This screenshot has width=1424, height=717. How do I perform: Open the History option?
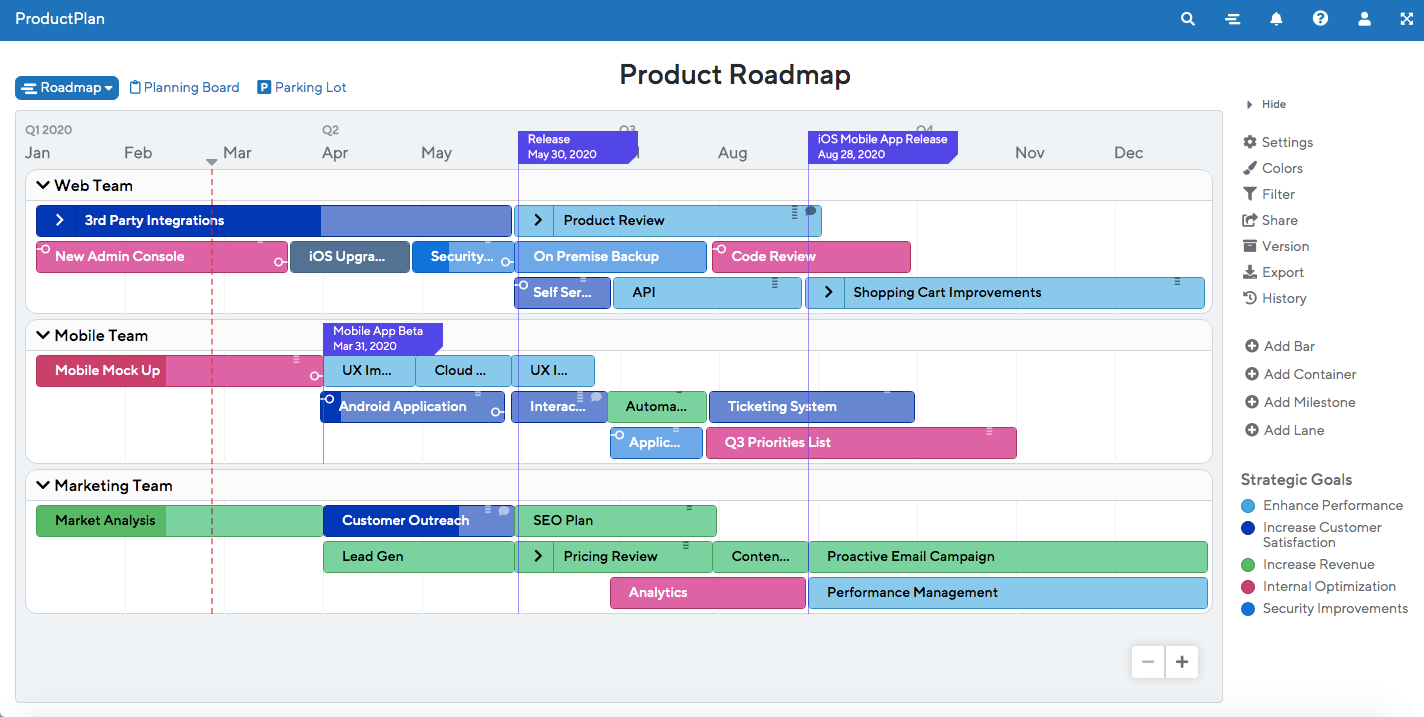pos(1274,298)
